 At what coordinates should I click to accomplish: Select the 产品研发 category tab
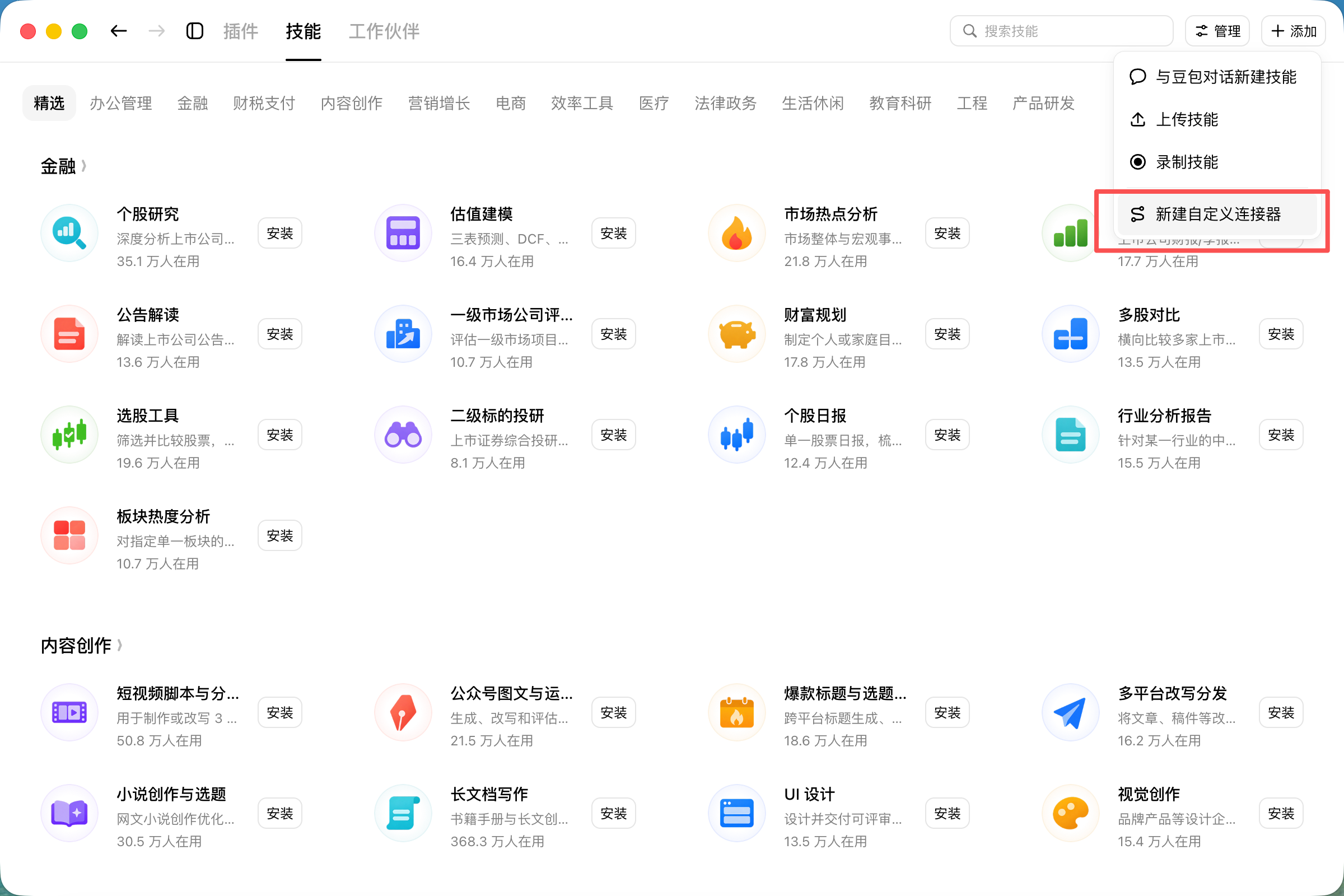[1043, 103]
